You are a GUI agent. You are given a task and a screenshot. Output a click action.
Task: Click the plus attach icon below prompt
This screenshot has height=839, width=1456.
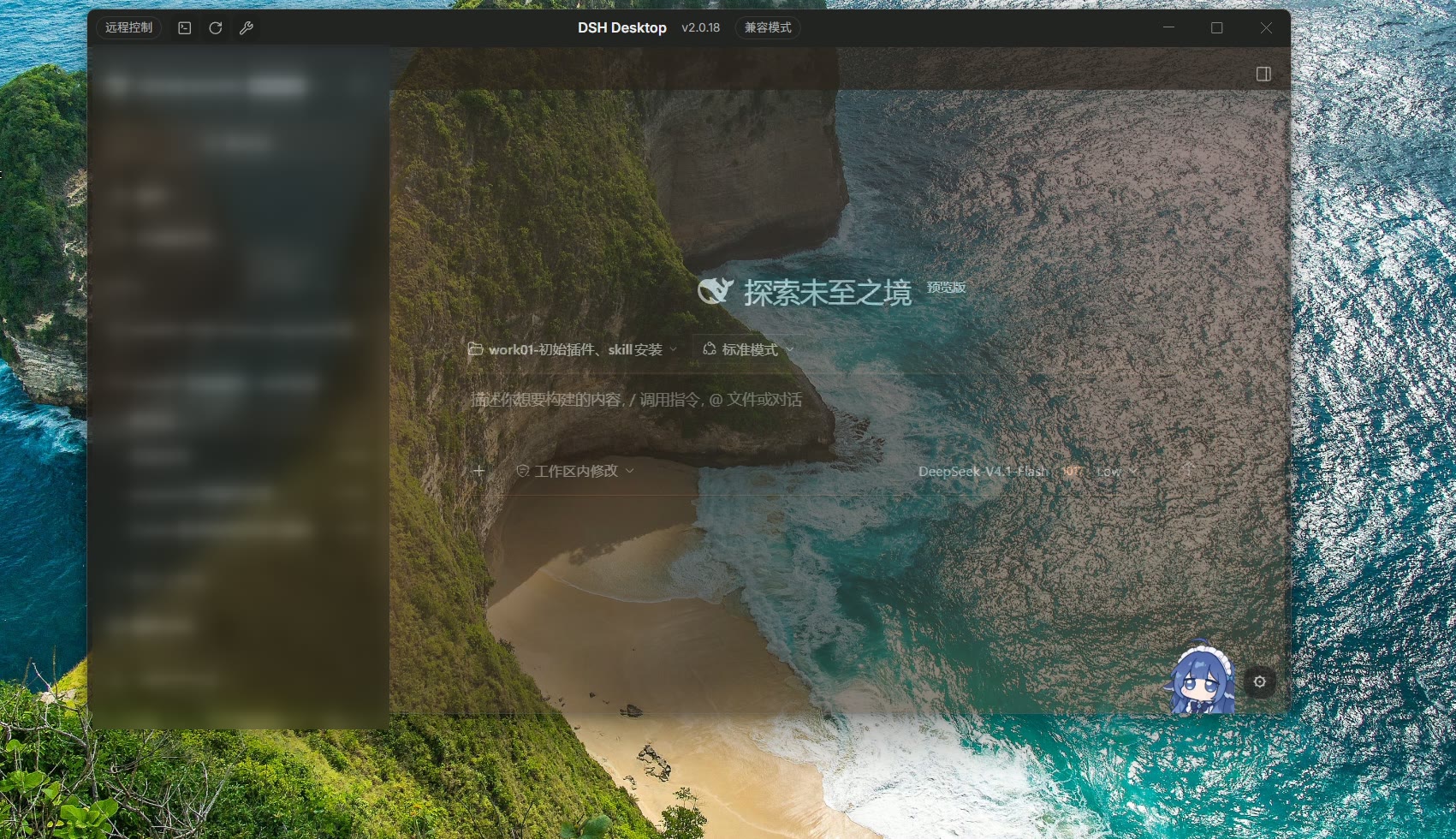click(x=478, y=471)
